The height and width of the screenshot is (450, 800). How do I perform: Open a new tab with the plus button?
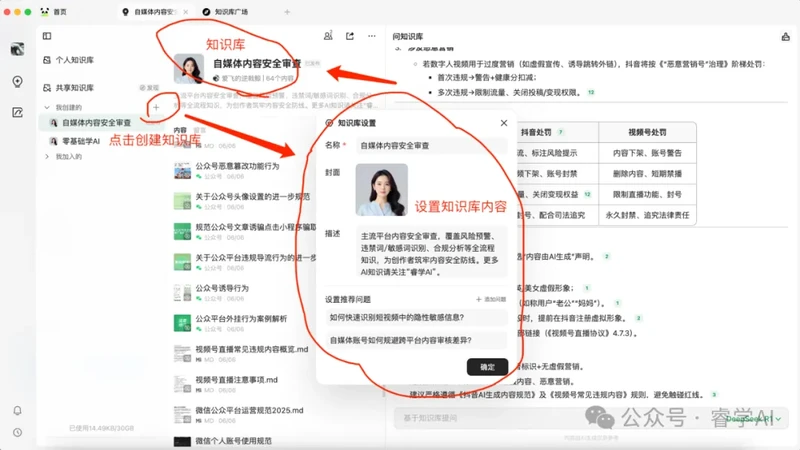[287, 12]
